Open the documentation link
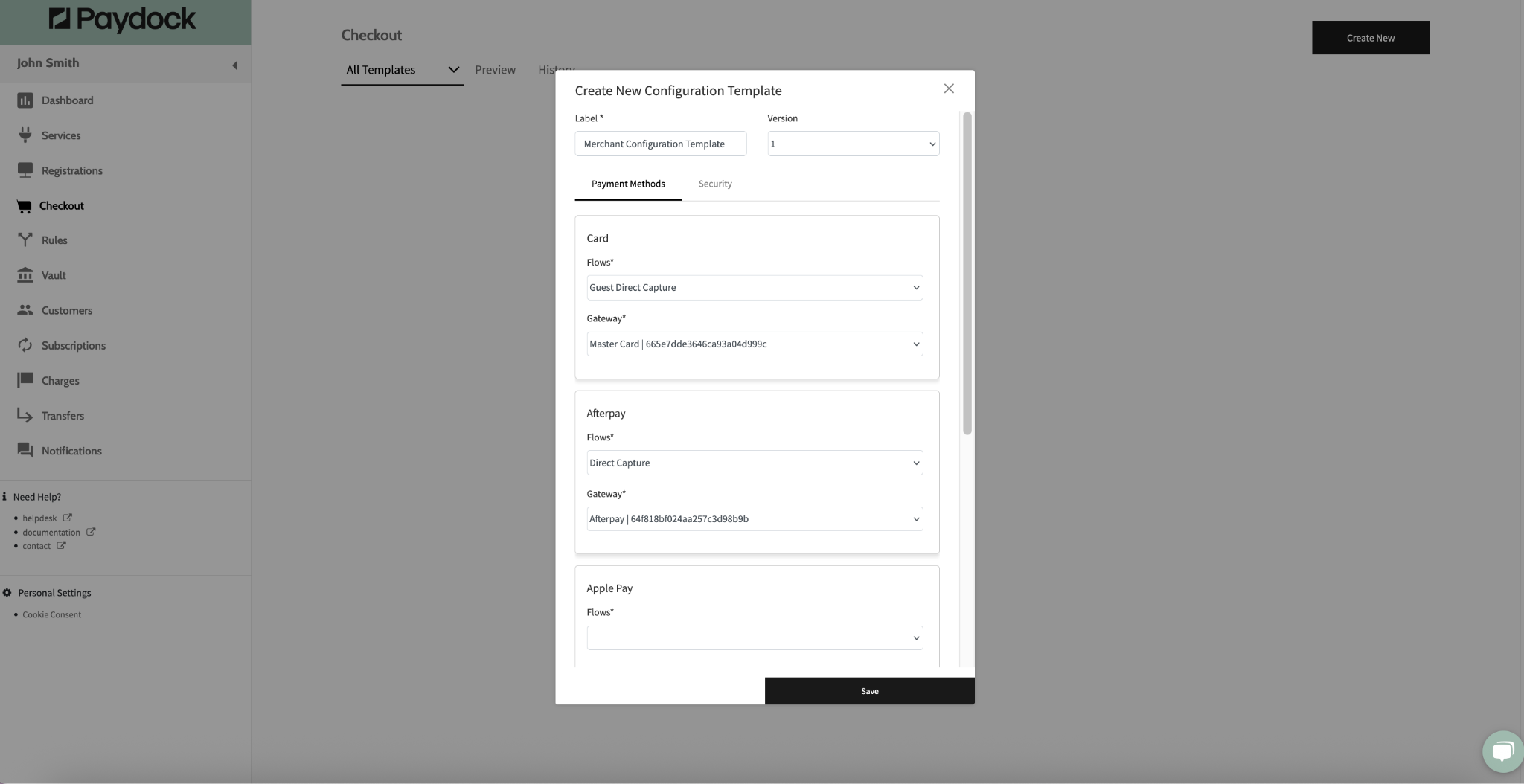 point(51,533)
